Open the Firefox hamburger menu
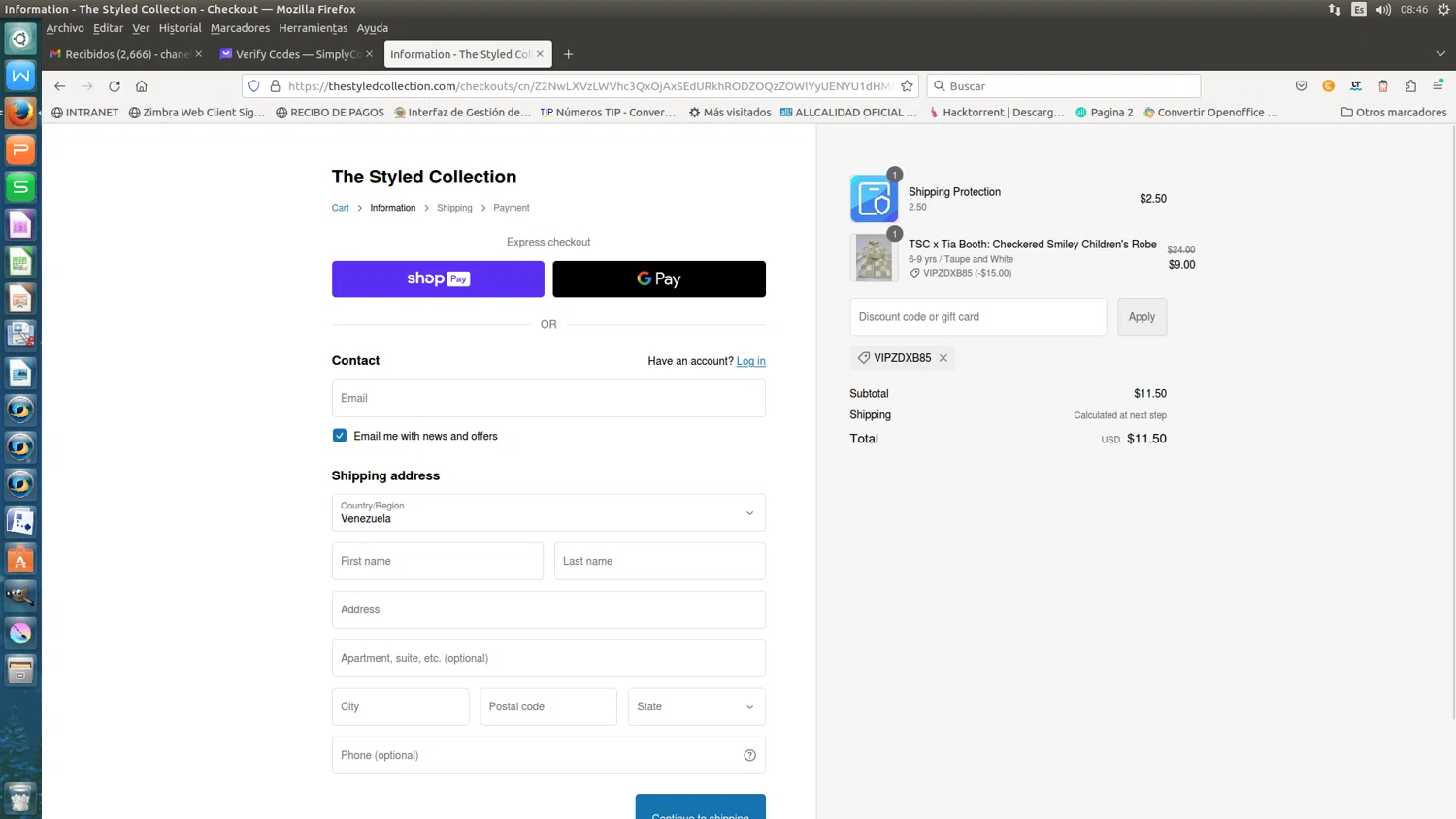Image resolution: width=1456 pixels, height=819 pixels. pos(1438,86)
